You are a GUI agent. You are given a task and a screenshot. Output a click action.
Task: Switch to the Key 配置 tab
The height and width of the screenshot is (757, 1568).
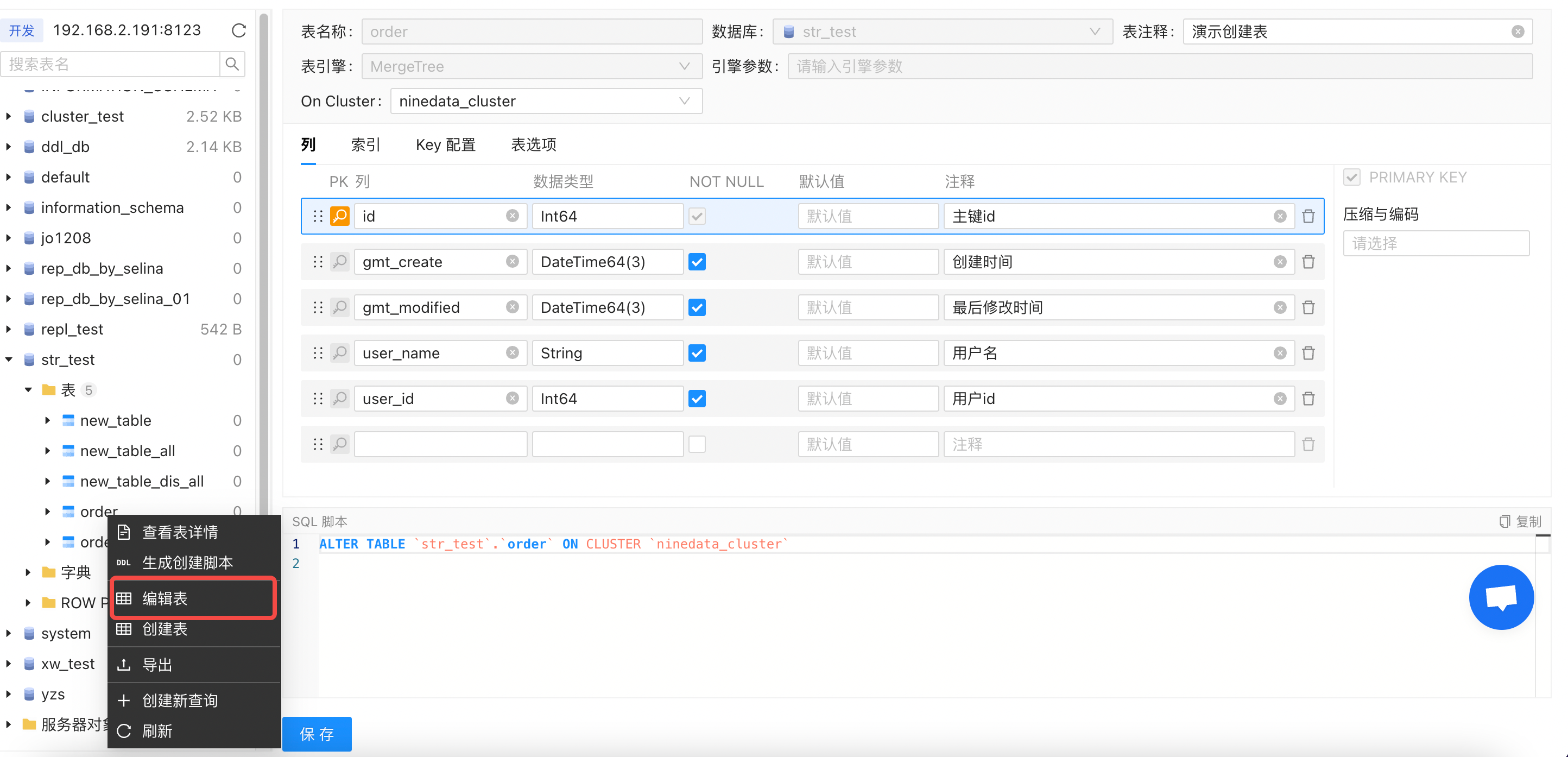(445, 145)
